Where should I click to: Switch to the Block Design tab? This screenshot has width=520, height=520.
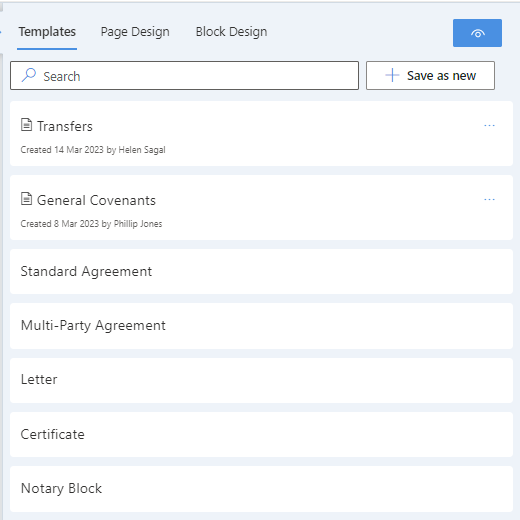pyautogui.click(x=231, y=32)
